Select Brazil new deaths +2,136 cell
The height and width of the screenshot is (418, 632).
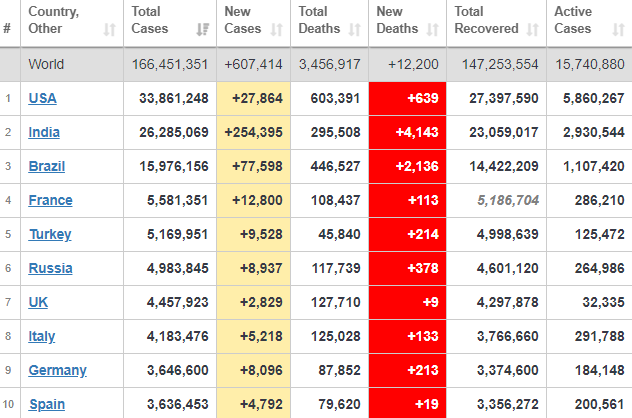407,166
